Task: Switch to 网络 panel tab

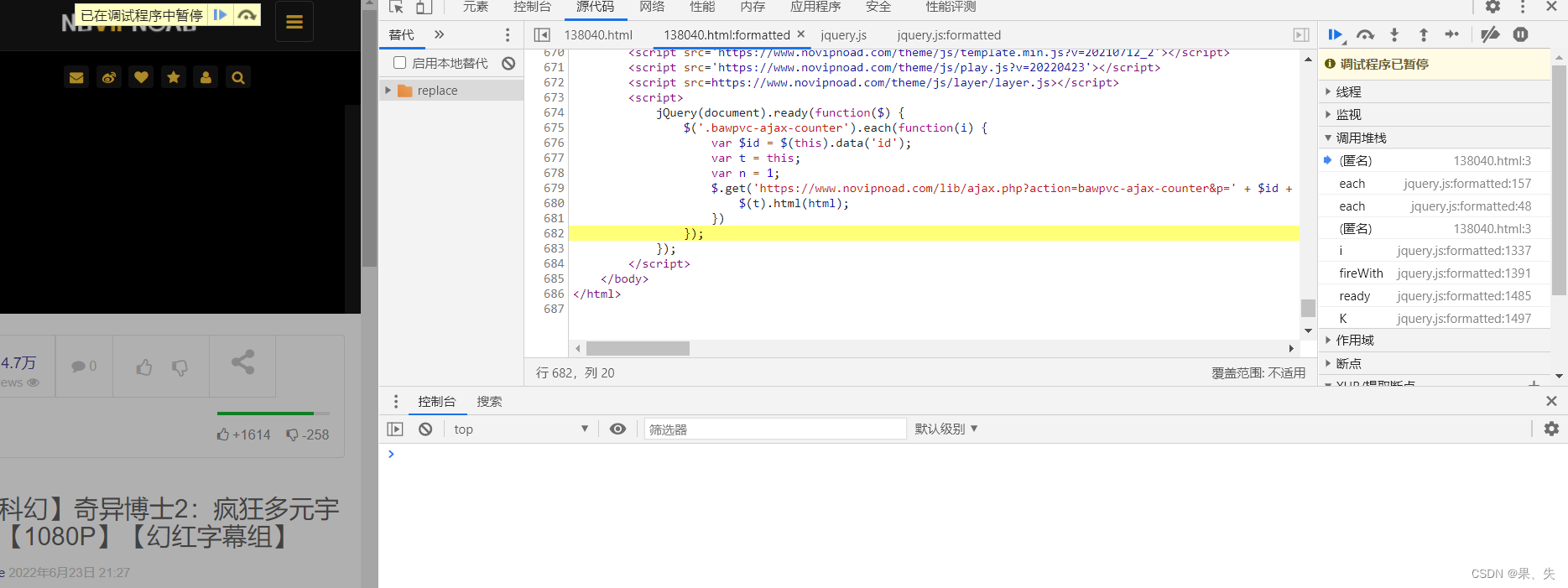Action: pos(652,7)
